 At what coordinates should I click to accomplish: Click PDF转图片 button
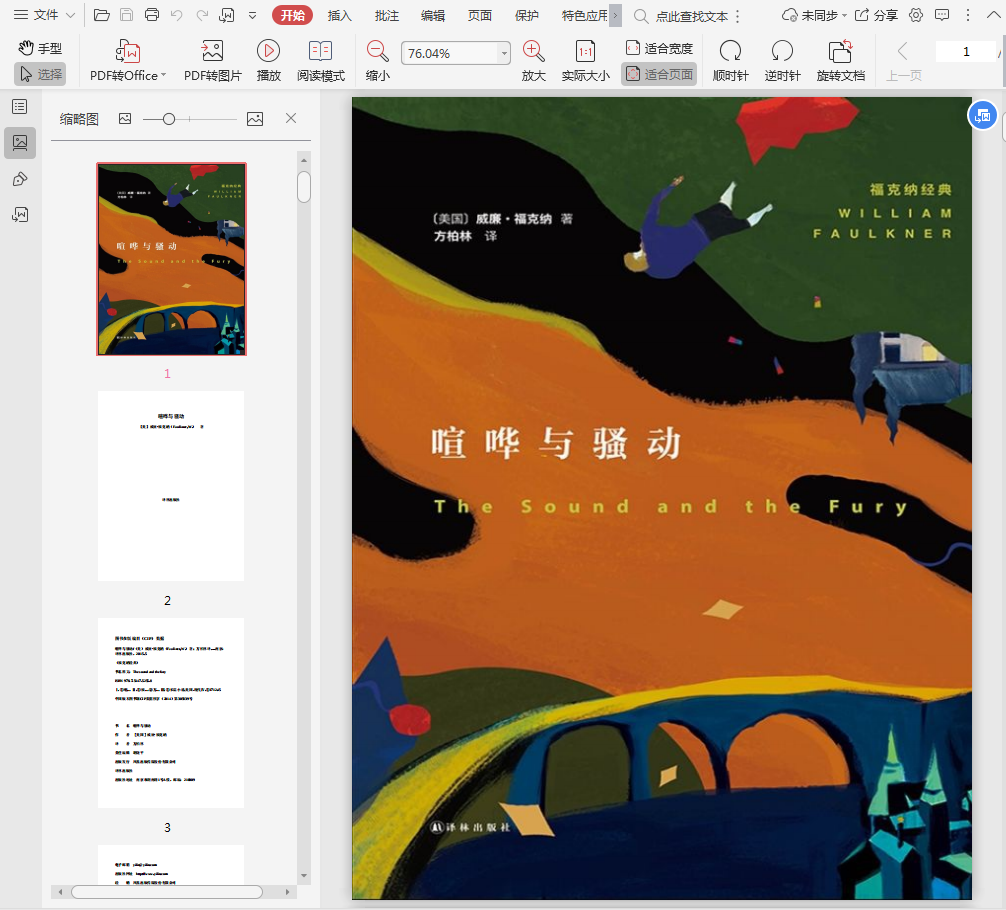click(x=212, y=61)
